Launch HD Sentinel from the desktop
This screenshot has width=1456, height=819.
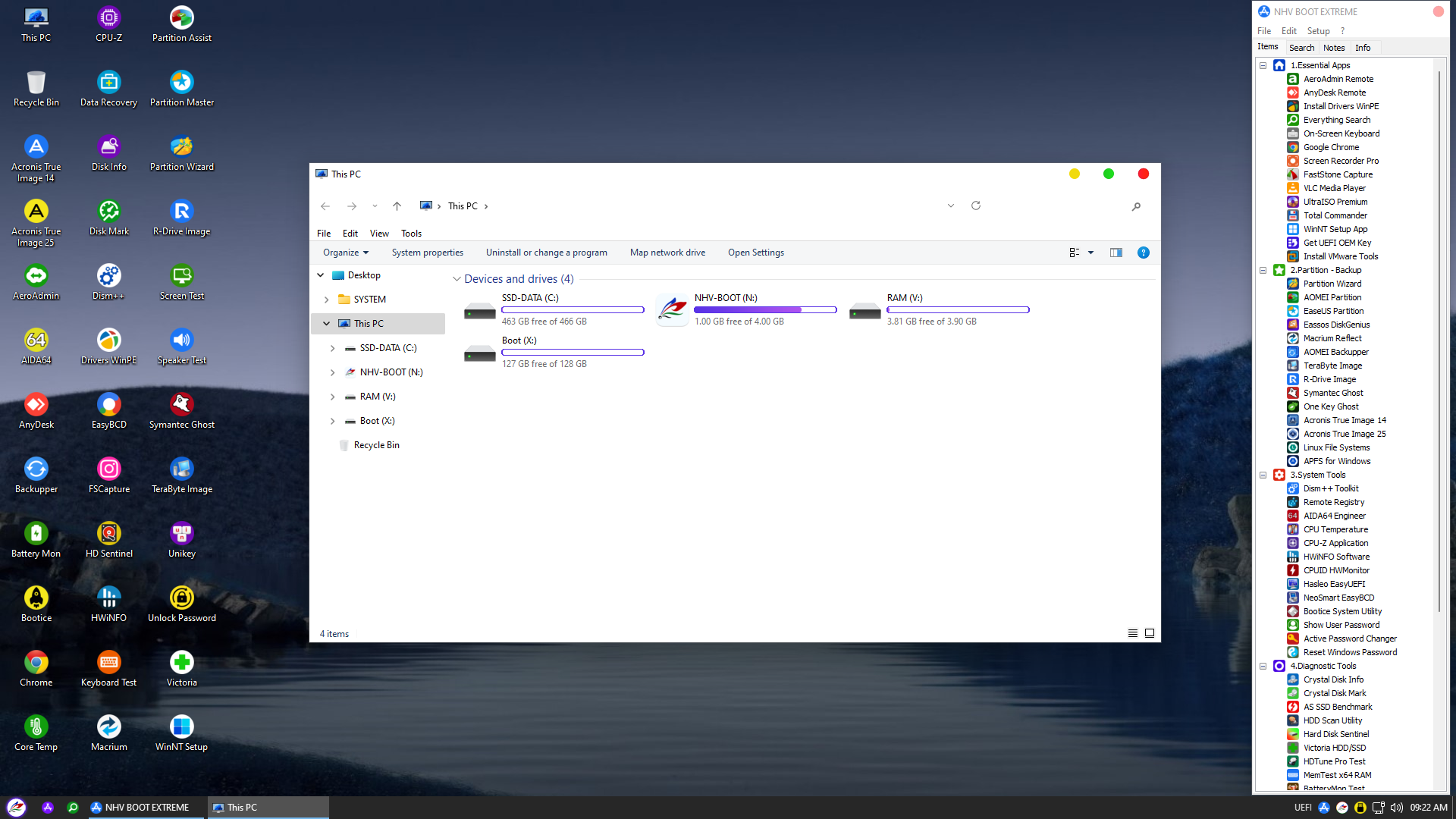108,533
